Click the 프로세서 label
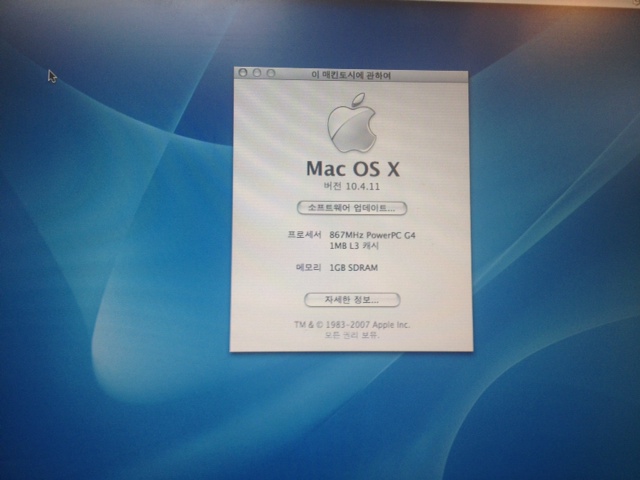 pyautogui.click(x=303, y=235)
